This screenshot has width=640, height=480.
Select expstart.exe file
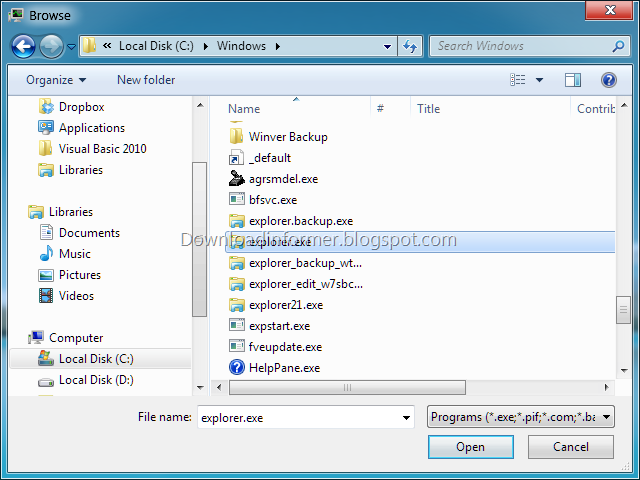click(x=270, y=326)
